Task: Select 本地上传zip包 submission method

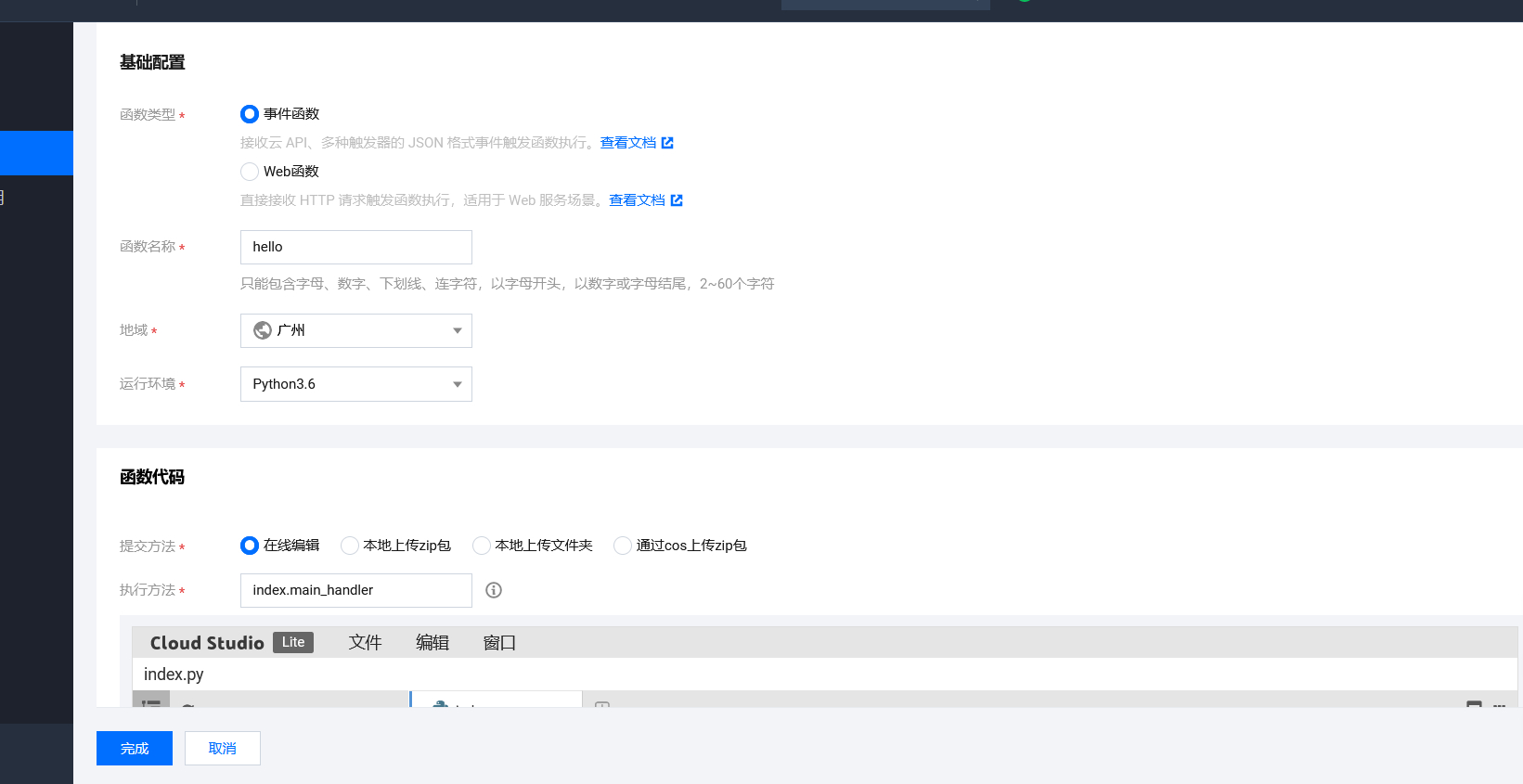Action: click(349, 546)
